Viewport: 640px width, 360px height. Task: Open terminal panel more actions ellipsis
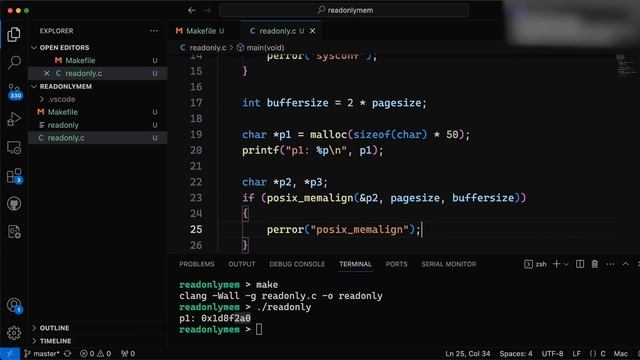pyautogui.click(x=610, y=264)
